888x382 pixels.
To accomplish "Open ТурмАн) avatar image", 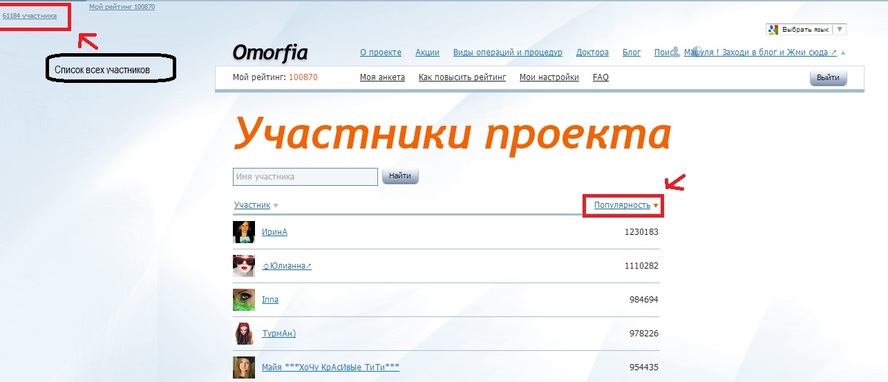I will coord(244,334).
